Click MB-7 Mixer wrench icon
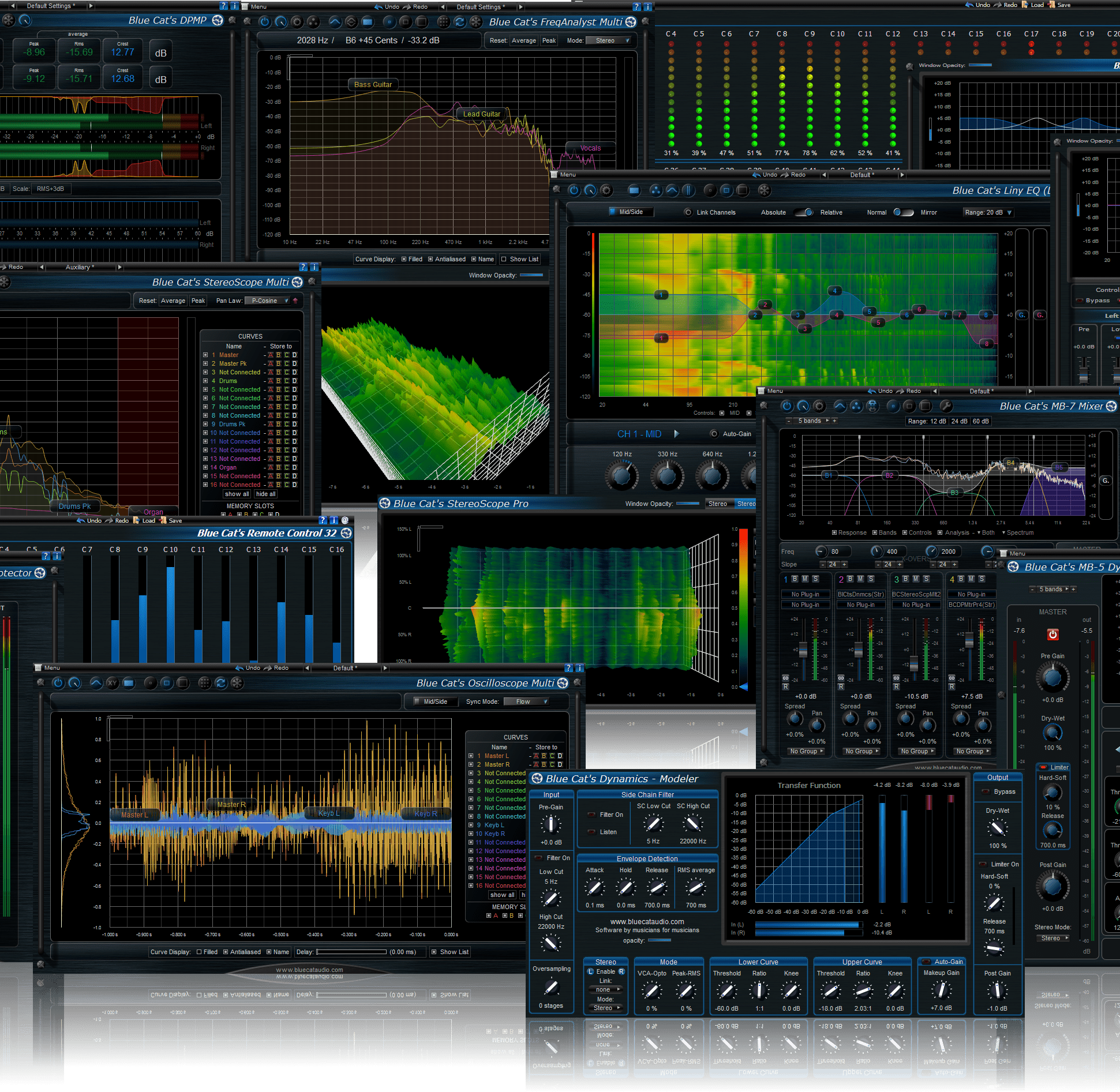This screenshot has width=1120, height=1092. click(945, 406)
